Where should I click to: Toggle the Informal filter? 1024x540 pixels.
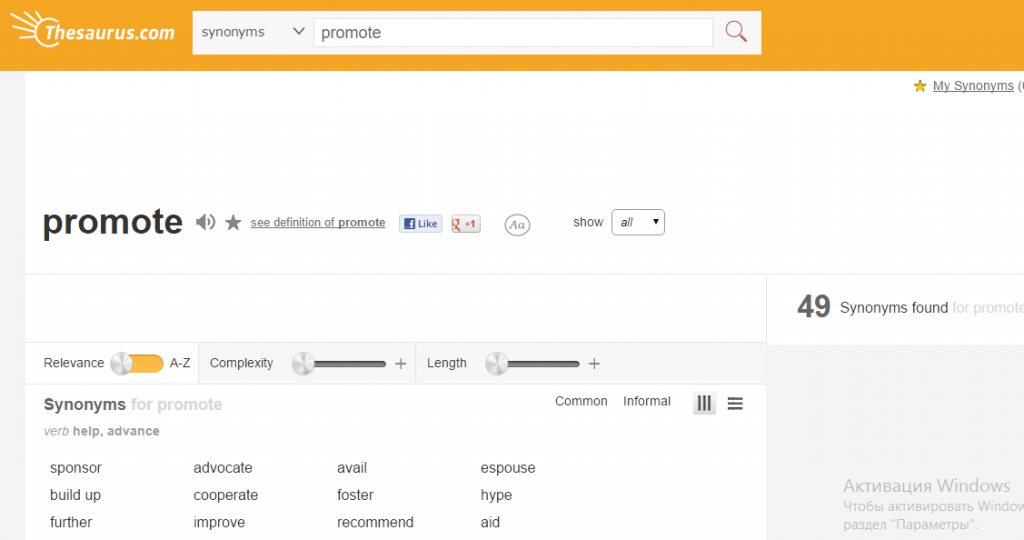click(x=647, y=401)
